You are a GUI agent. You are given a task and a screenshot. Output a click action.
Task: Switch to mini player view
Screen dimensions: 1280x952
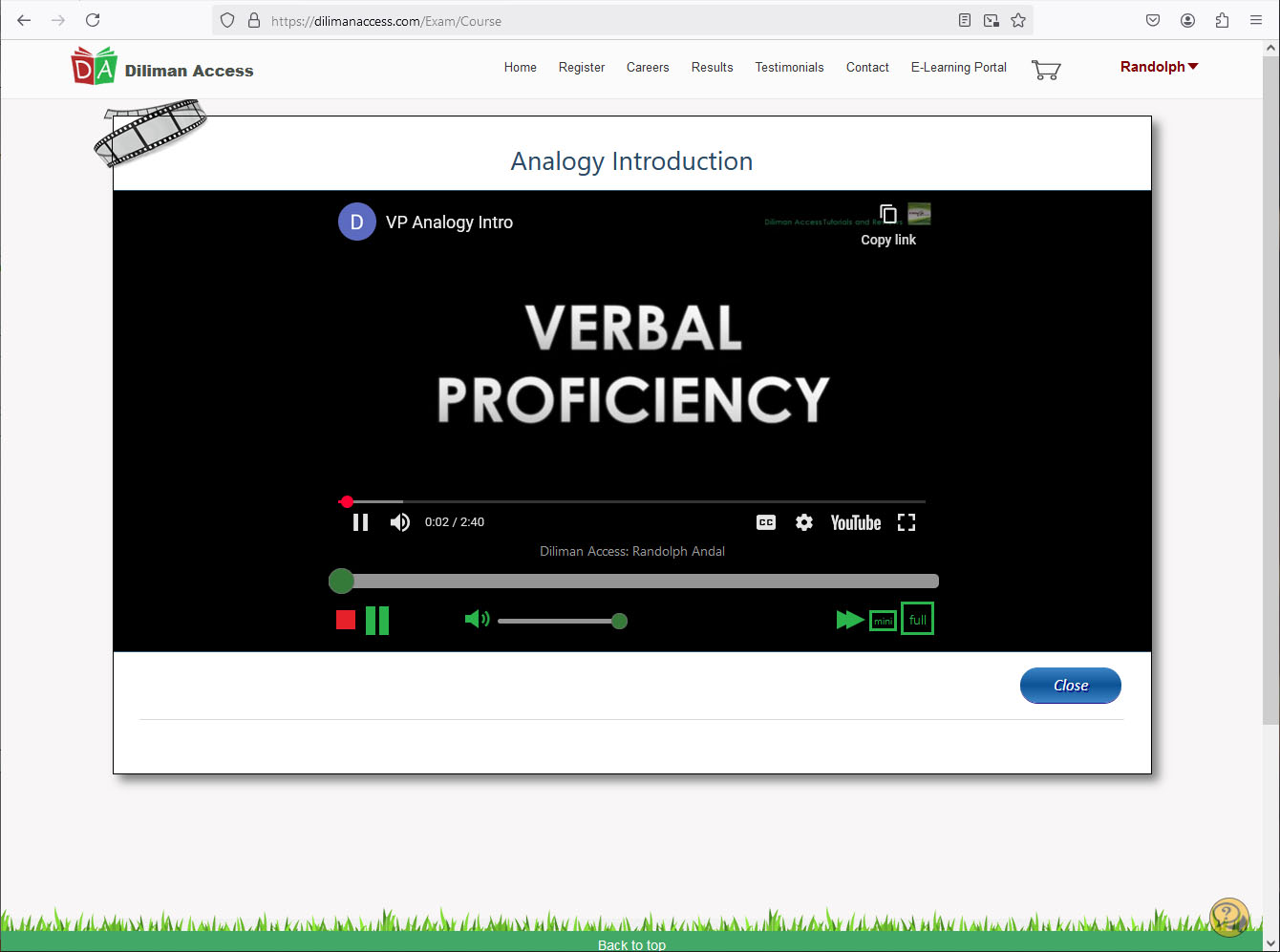883,621
